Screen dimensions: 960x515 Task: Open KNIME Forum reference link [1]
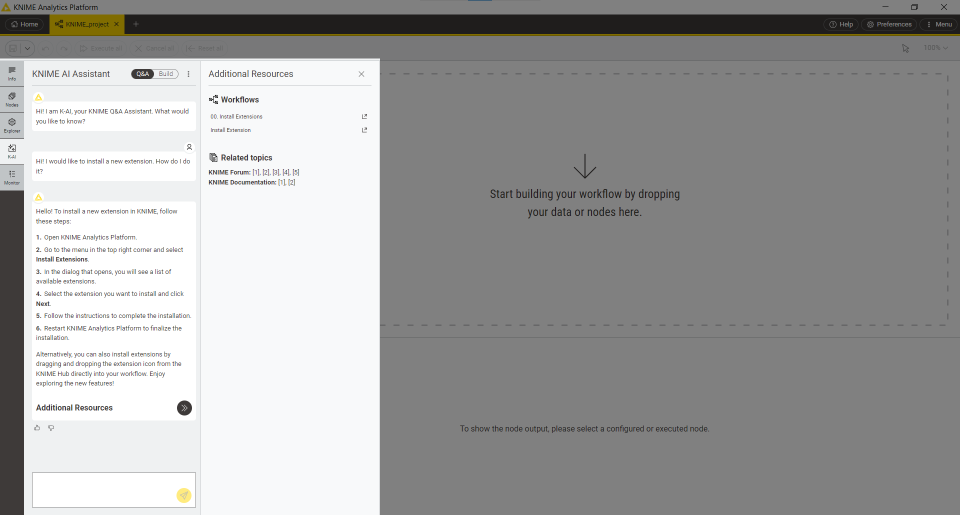point(256,173)
